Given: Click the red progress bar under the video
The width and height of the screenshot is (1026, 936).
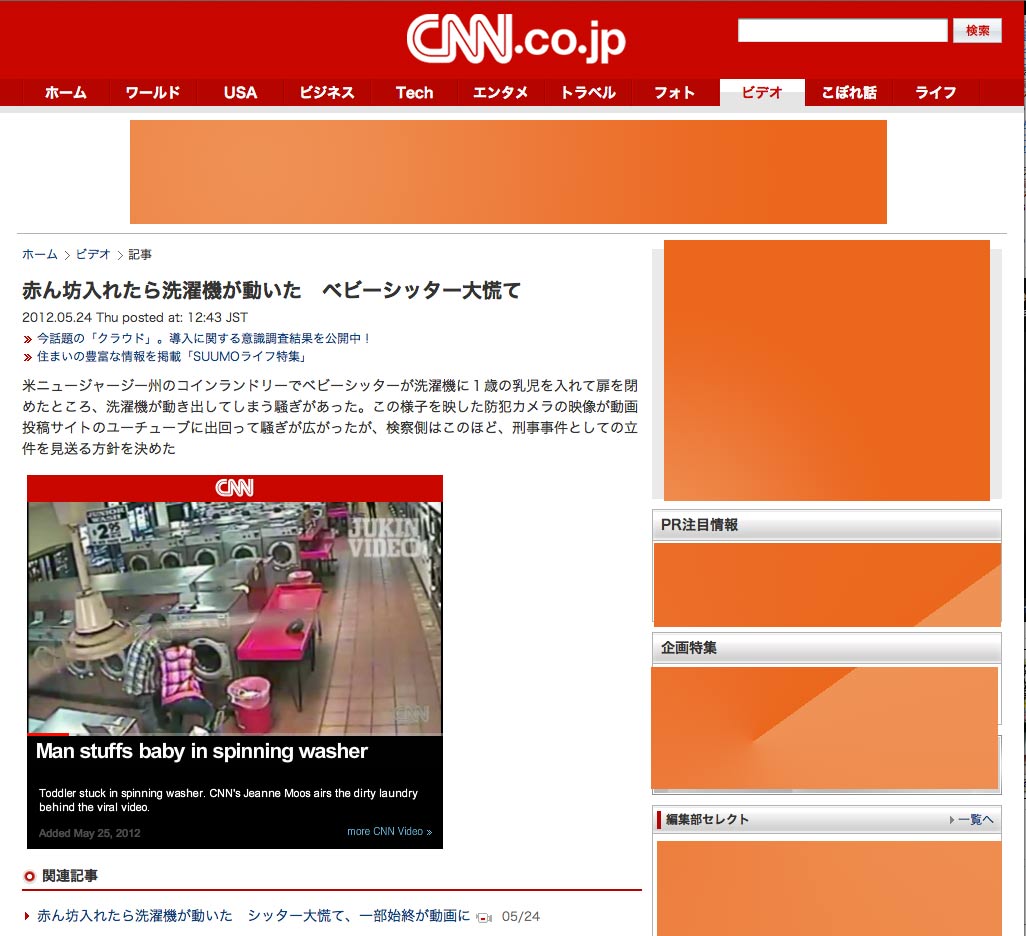Looking at the screenshot, I should 48,734.
